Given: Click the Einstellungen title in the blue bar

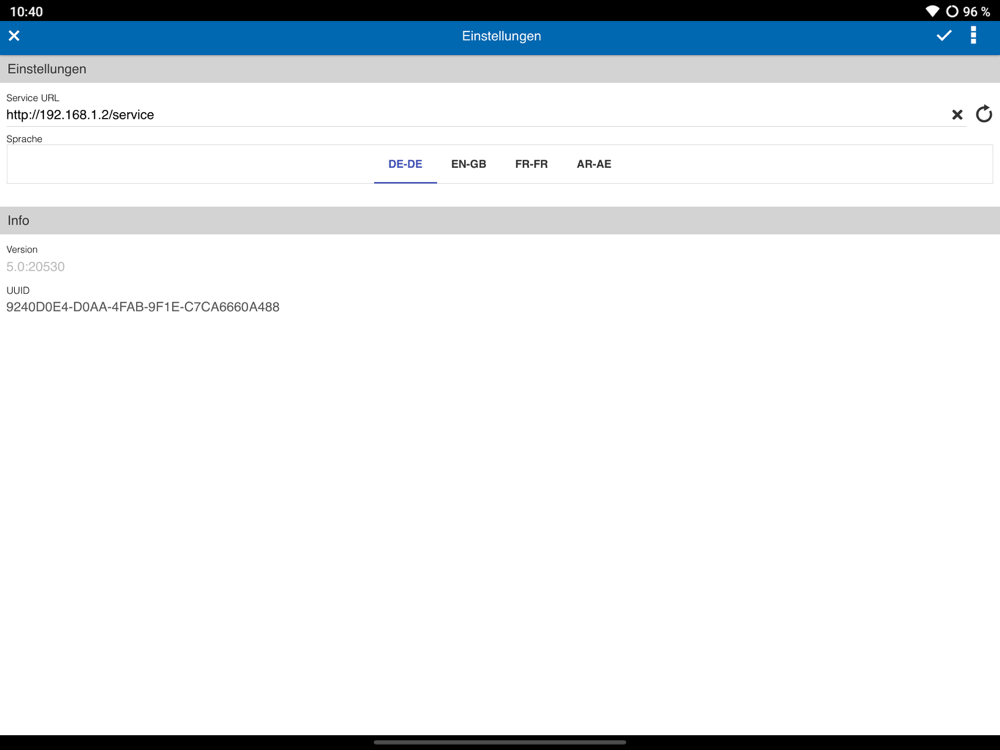Looking at the screenshot, I should [501, 36].
